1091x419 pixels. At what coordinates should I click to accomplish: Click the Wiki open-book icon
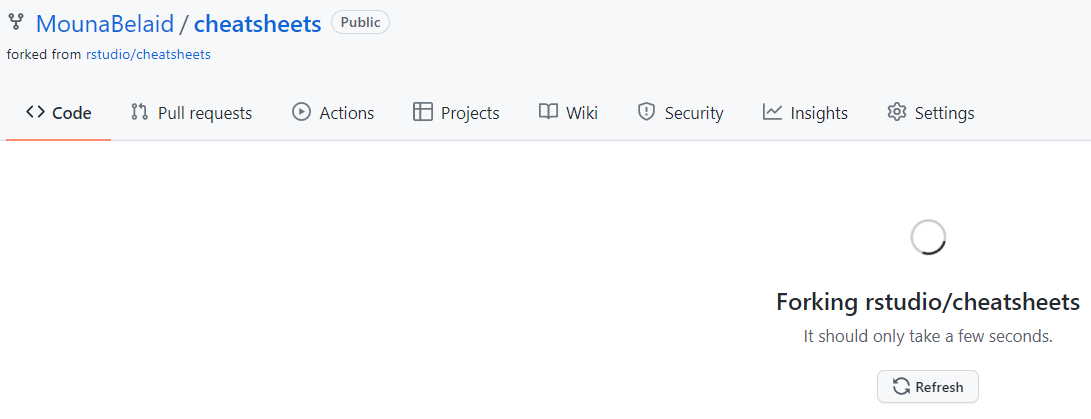coord(548,112)
